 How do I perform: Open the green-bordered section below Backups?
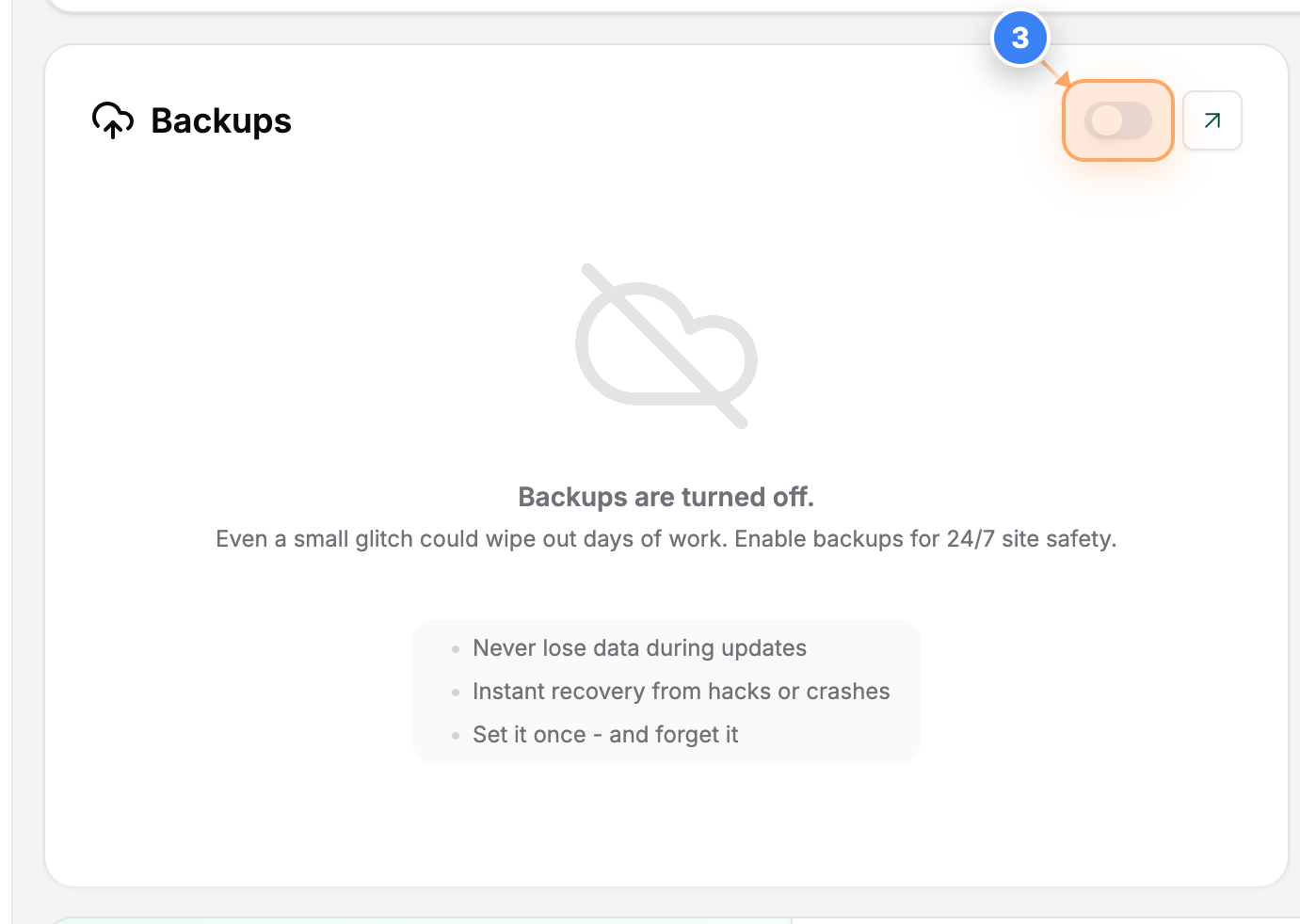point(424,920)
